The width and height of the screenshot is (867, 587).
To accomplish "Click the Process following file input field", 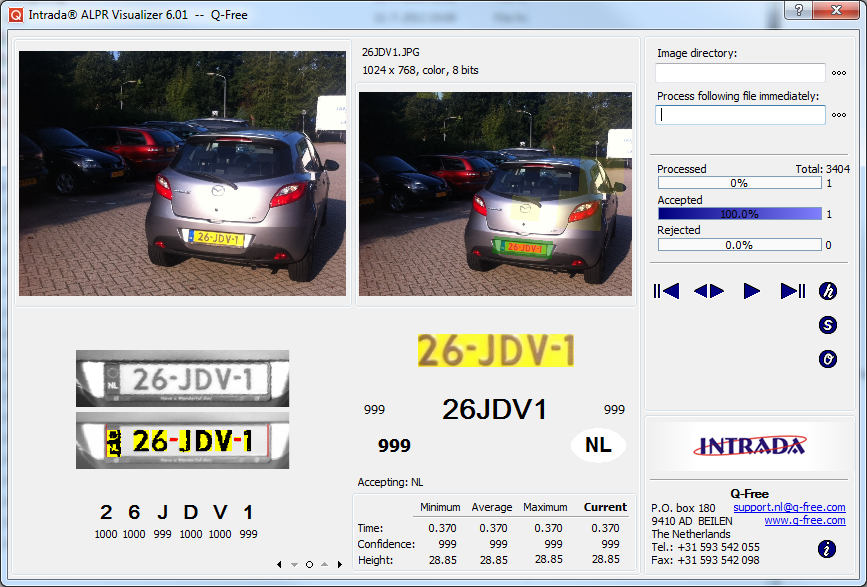I will click(x=740, y=115).
